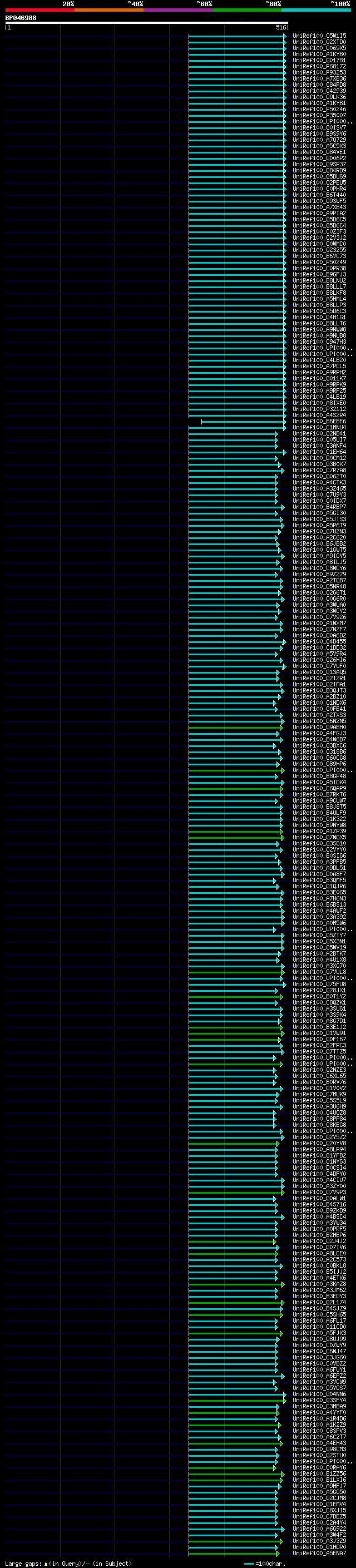Viewport: 356px width, 1568px height.
Task: Open hit UniRef100_Q4D455
Action: click(319, 641)
